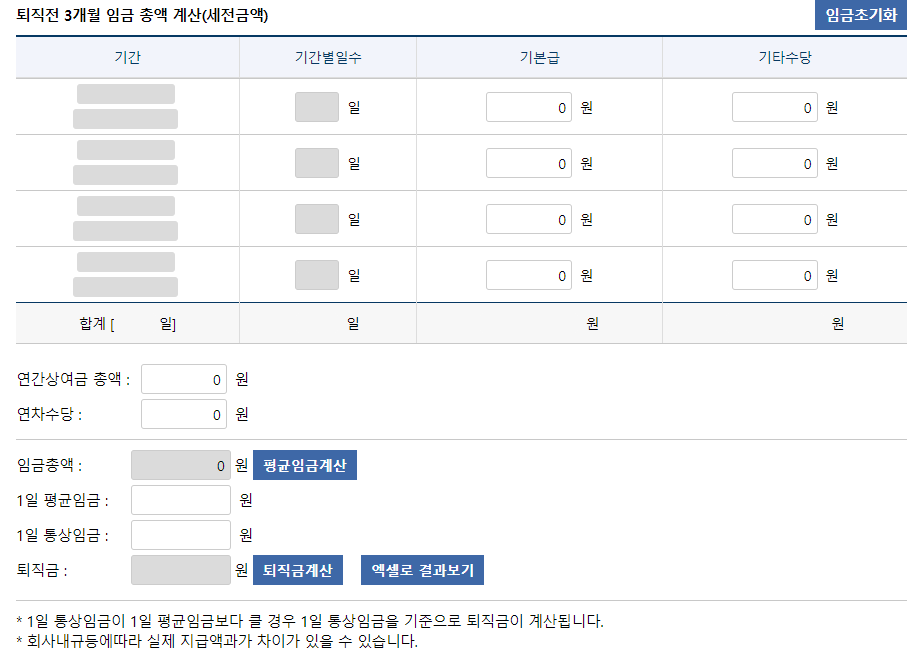Viewport: 917px width, 660px height.
Task: Click first row 기간별일수 days box
Action: [x=316, y=107]
